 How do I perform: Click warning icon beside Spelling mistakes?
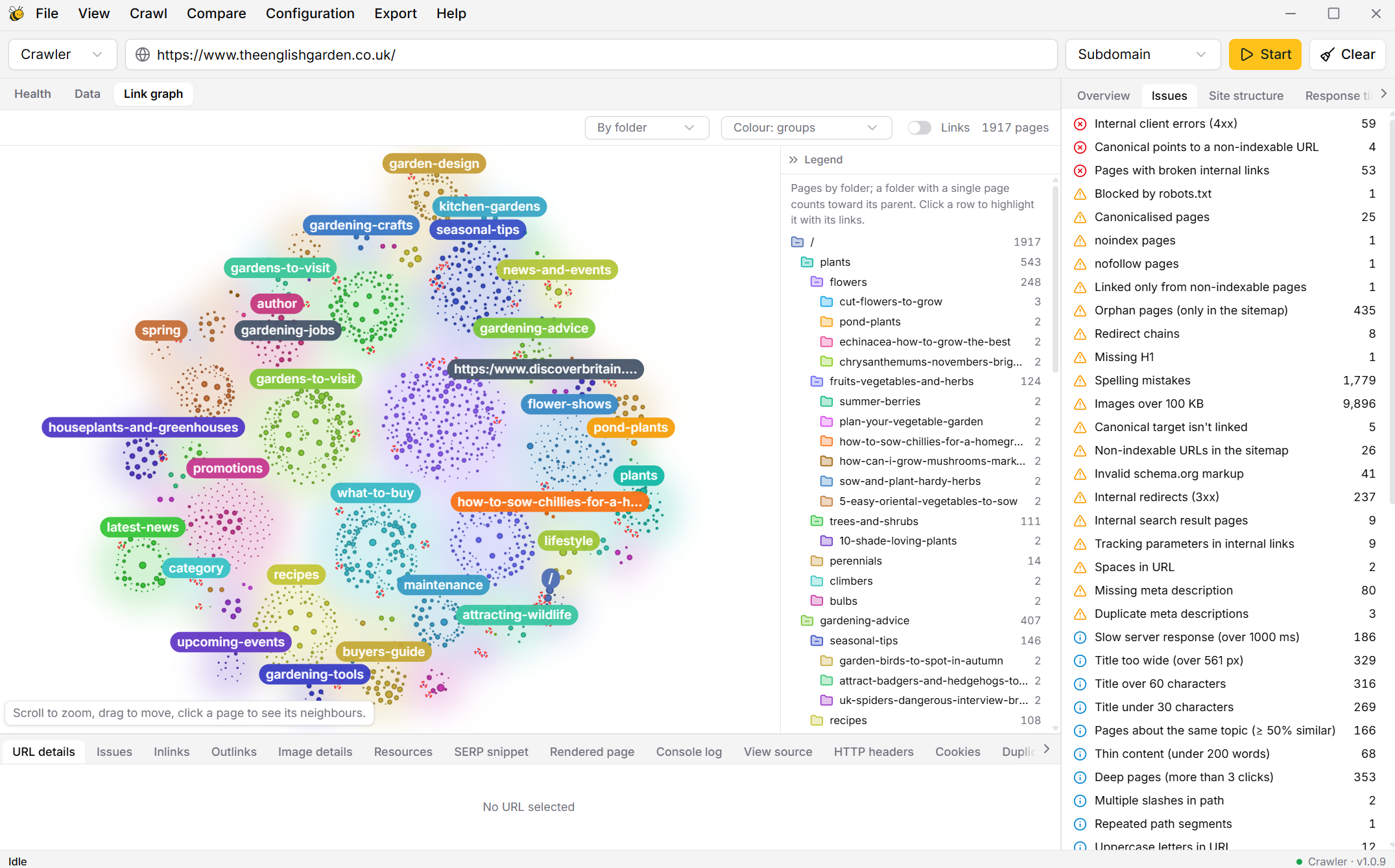pyautogui.click(x=1080, y=381)
